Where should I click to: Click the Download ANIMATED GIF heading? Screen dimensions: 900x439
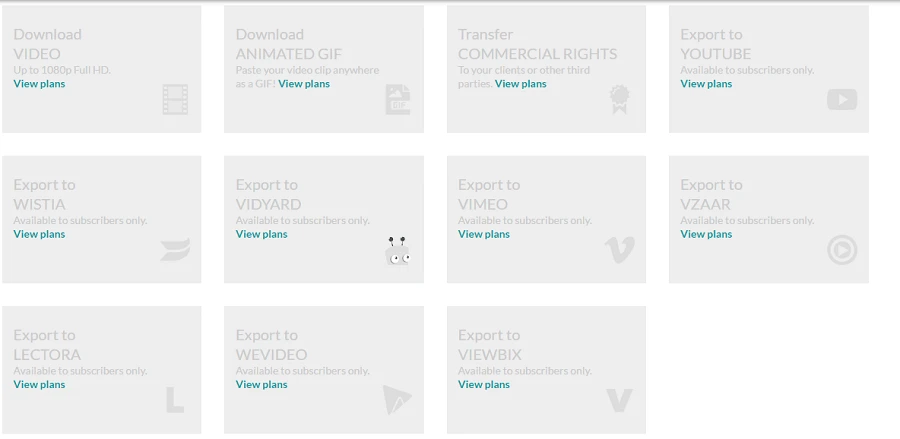click(289, 44)
